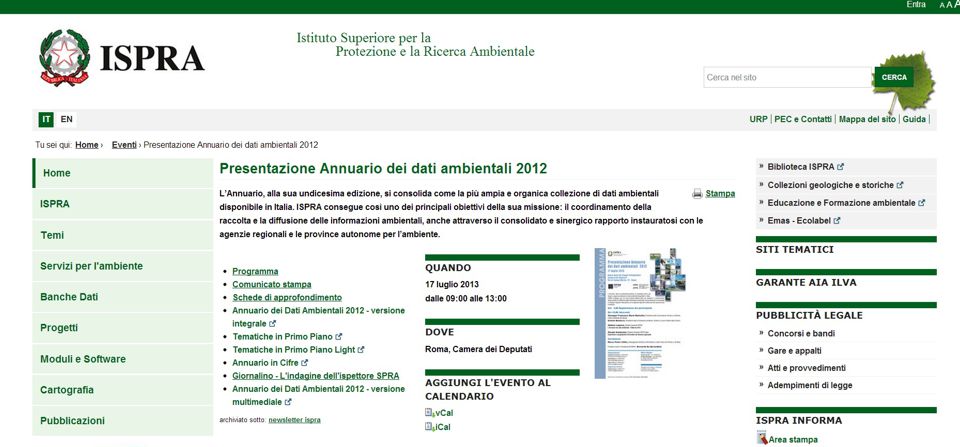Image resolution: width=960 pixels, height=447 pixels.
Task: Open the Mappa del sito link
Action: coord(867,119)
